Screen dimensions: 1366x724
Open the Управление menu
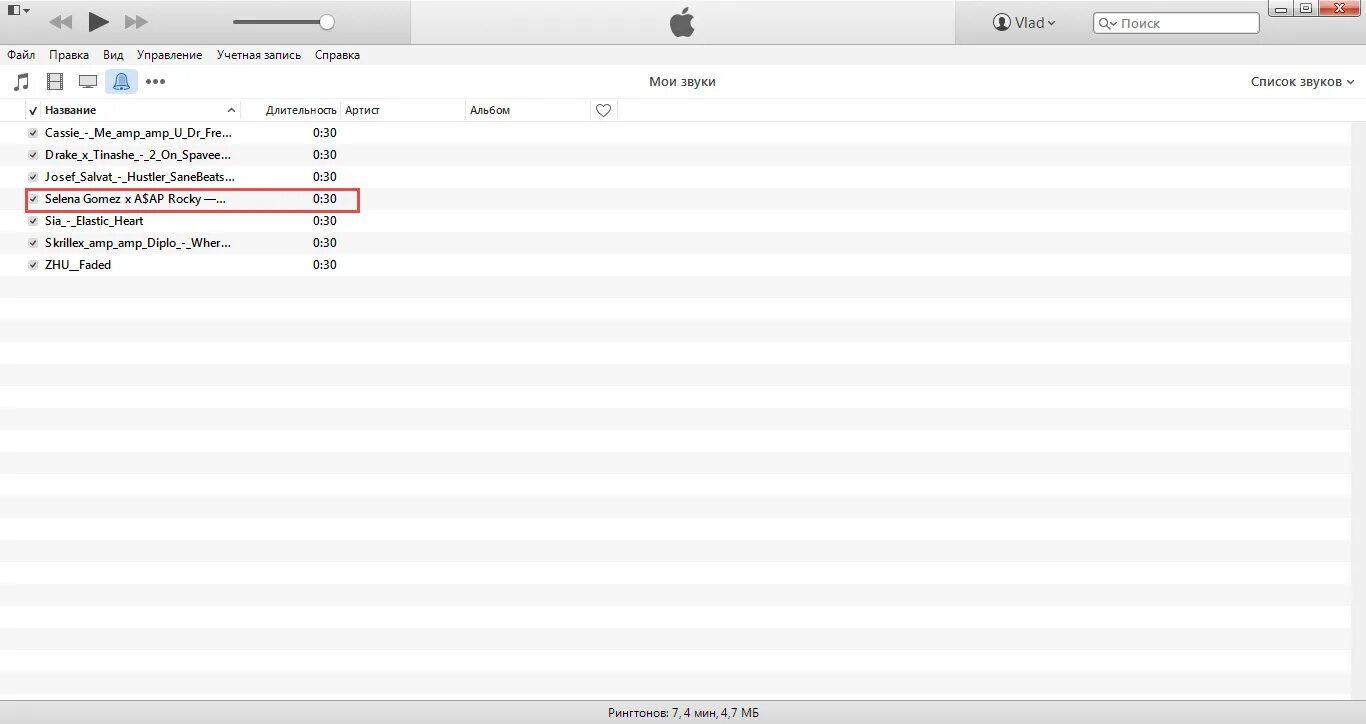click(x=169, y=55)
